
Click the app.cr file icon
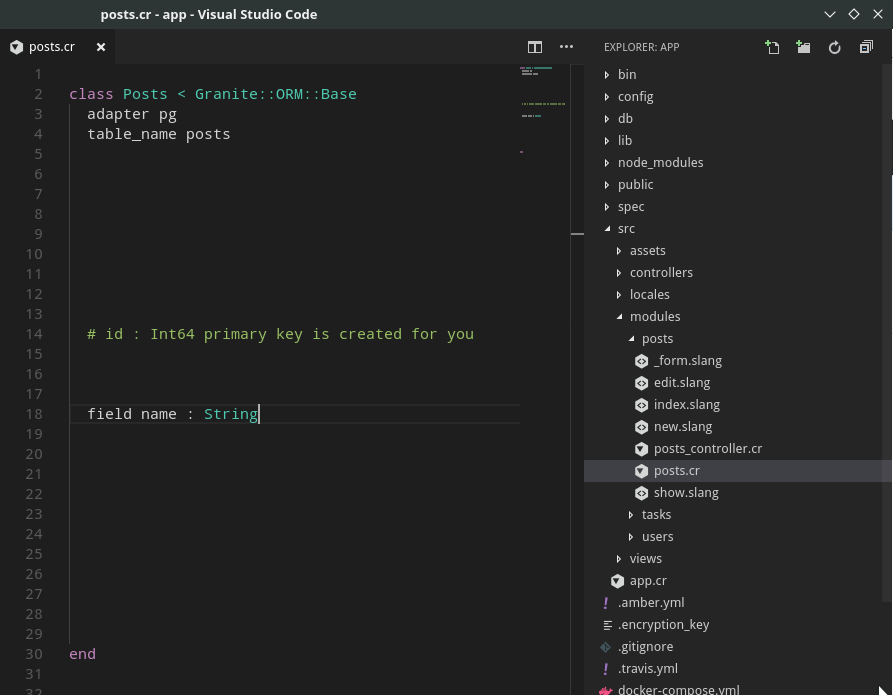click(x=617, y=581)
